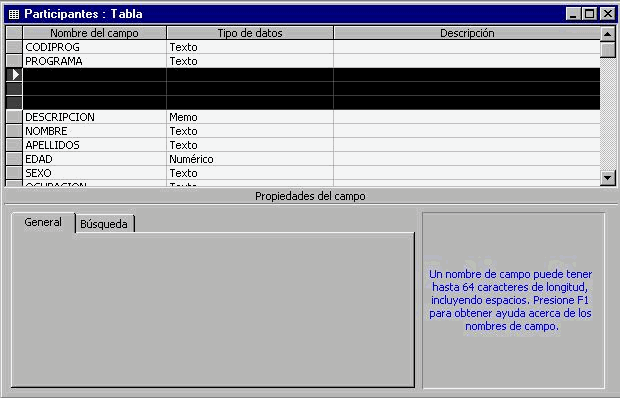Viewport: 620px width, 398px height.
Task: Click the Descripción column header
Action: tap(467, 33)
